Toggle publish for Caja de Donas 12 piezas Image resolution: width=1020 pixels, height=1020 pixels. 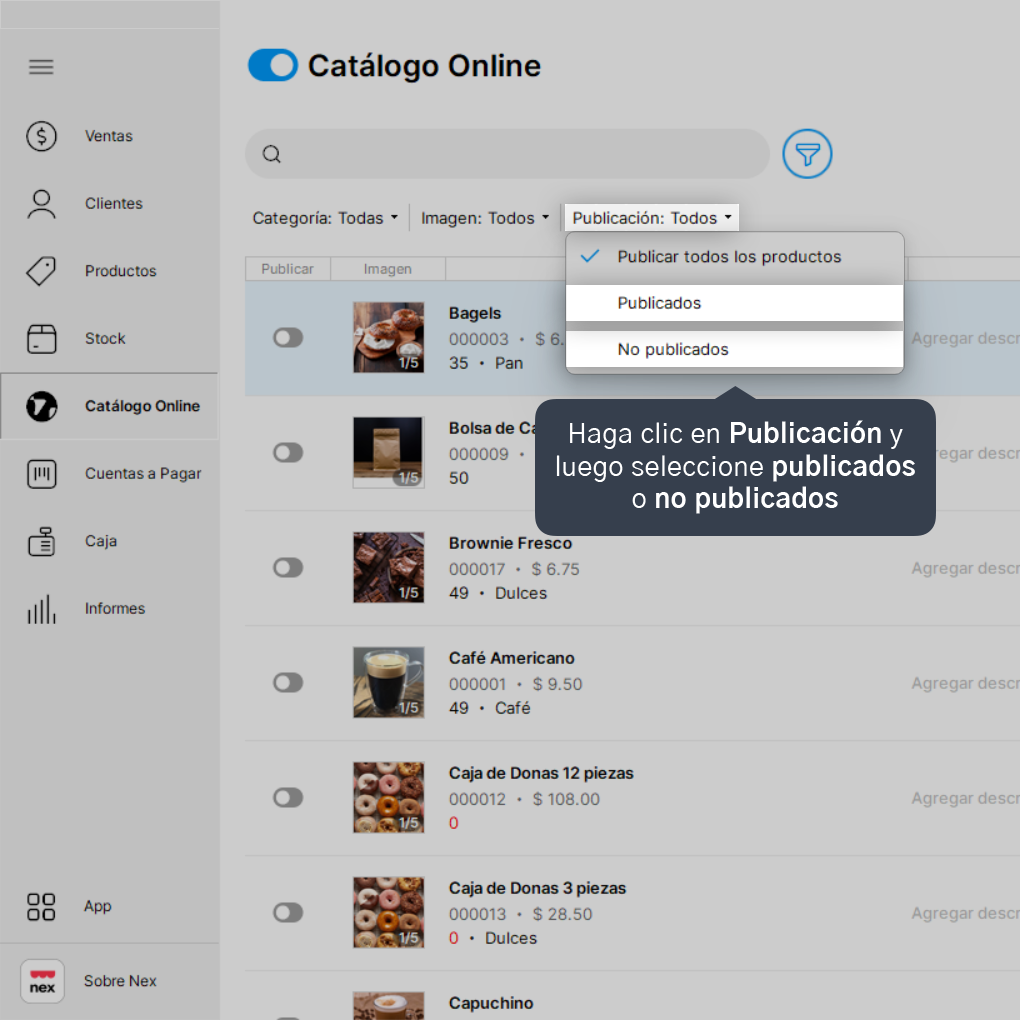[288, 798]
